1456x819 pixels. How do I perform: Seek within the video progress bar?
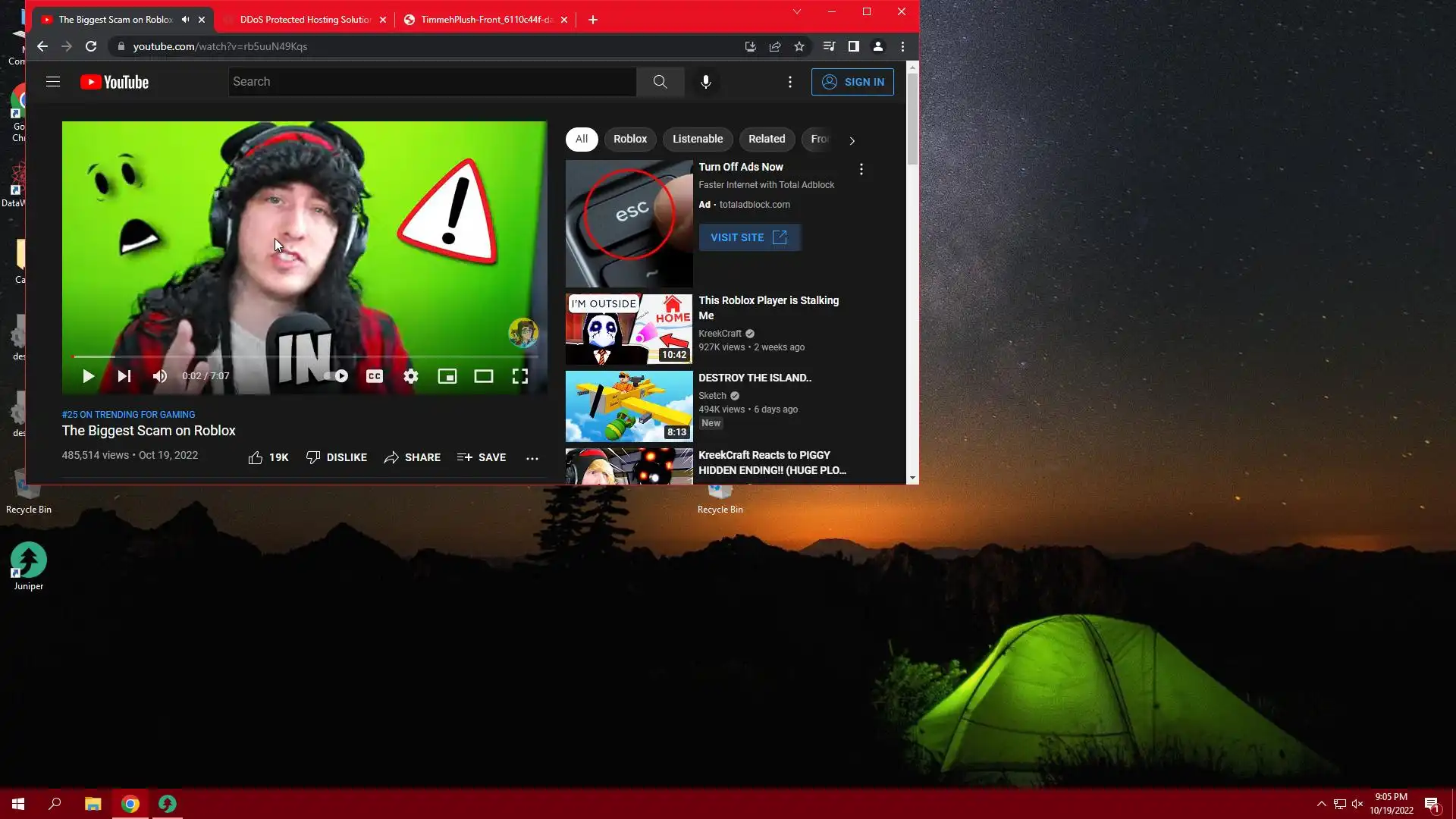click(x=303, y=356)
